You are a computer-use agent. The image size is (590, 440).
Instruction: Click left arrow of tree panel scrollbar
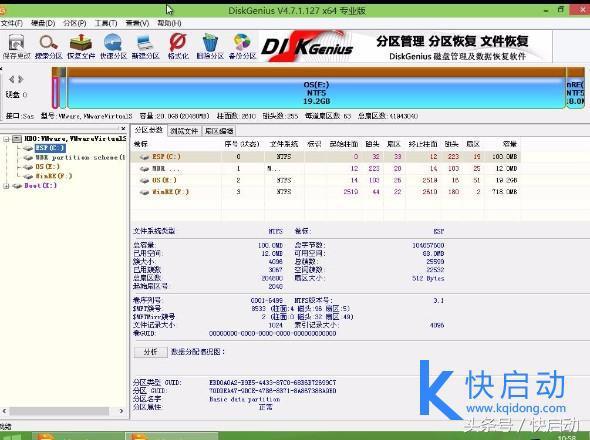pyautogui.click(x=4, y=411)
